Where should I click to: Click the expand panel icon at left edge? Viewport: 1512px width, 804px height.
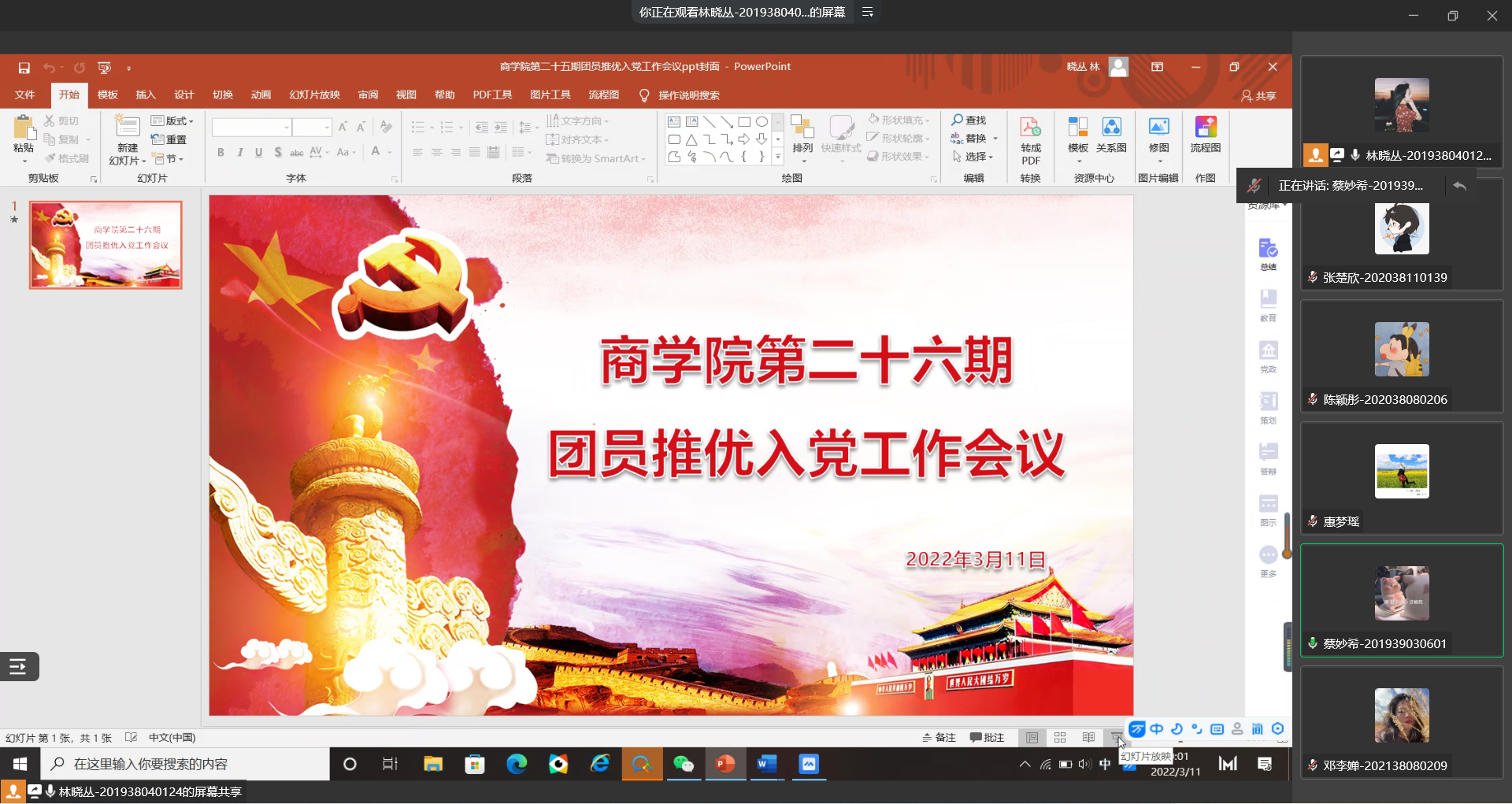[19, 667]
